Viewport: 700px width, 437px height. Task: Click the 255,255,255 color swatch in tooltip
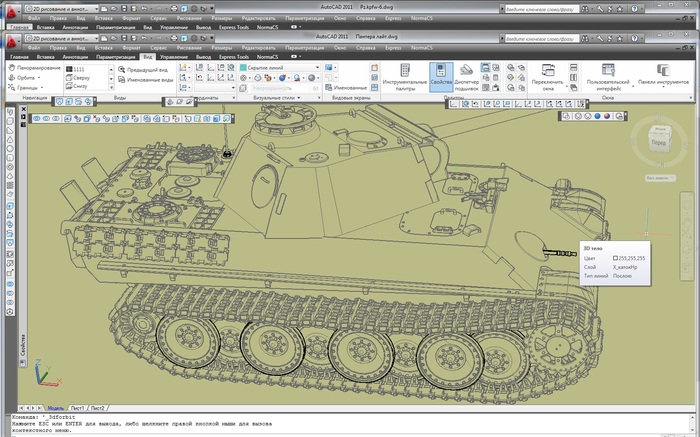pyautogui.click(x=616, y=258)
